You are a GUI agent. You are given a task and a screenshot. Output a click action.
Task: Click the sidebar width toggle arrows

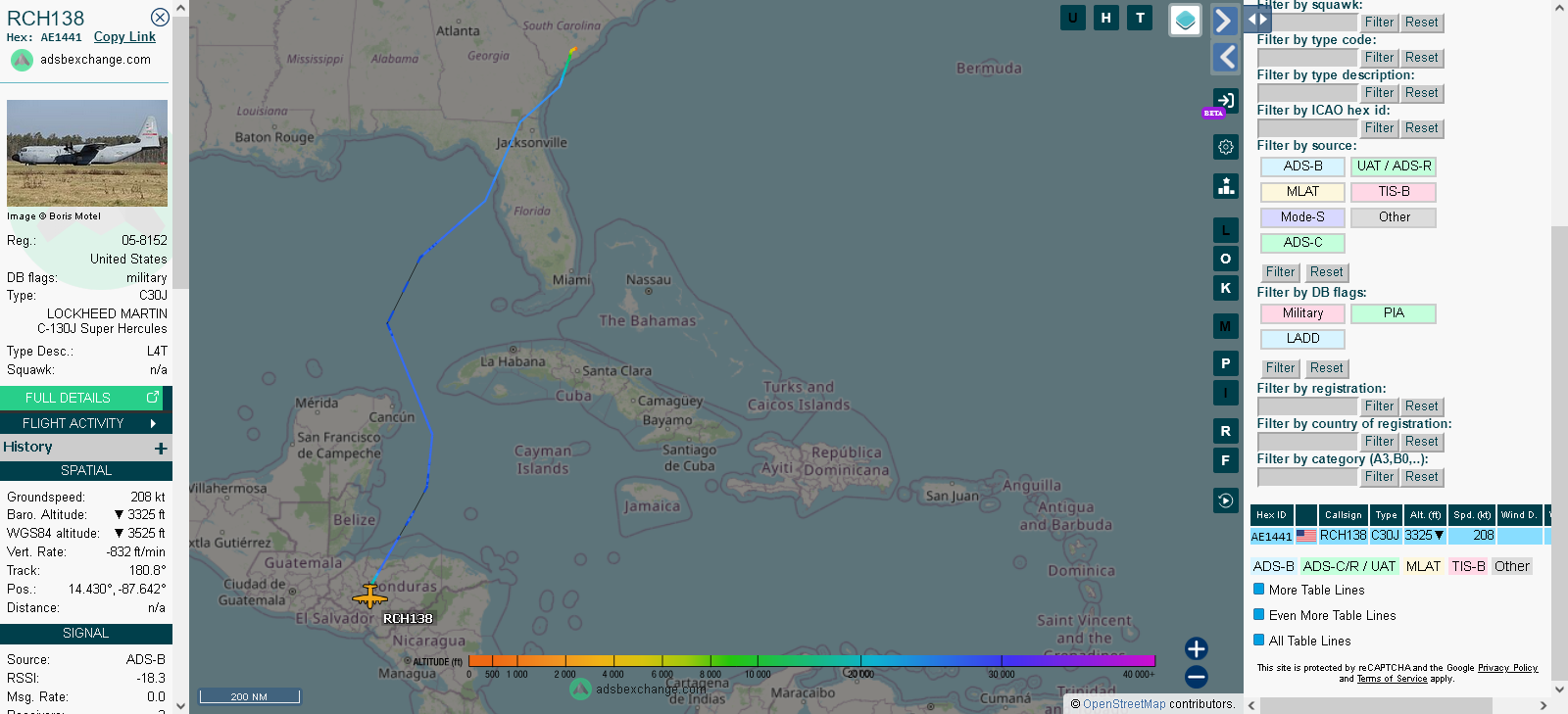1257,18
